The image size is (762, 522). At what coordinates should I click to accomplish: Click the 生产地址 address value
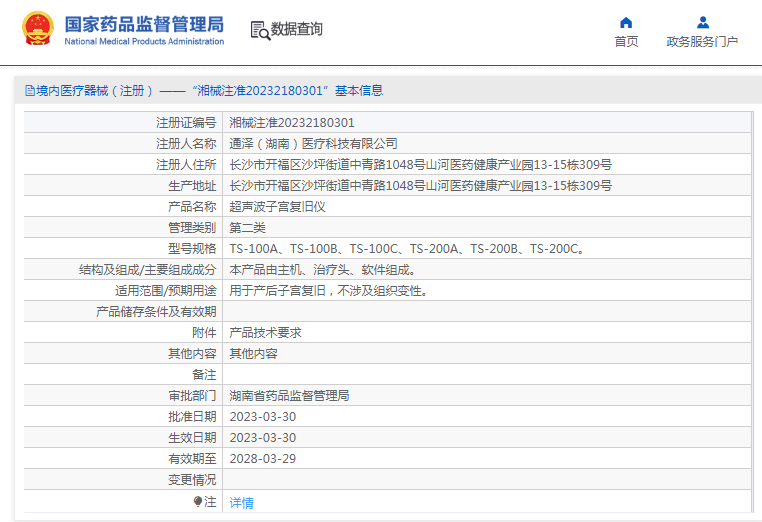click(x=420, y=186)
